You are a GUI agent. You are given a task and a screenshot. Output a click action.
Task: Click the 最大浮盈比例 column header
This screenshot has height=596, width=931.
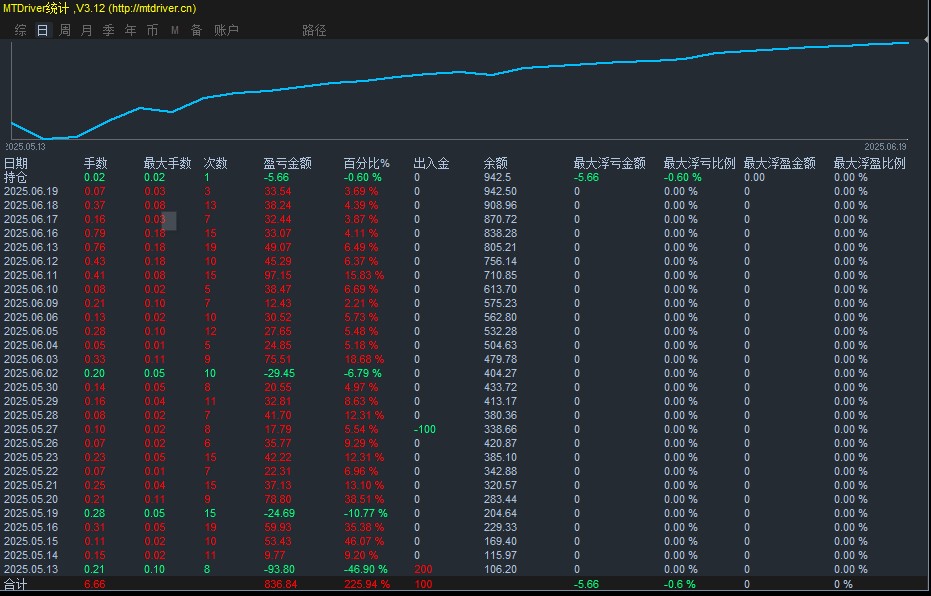[x=870, y=163]
